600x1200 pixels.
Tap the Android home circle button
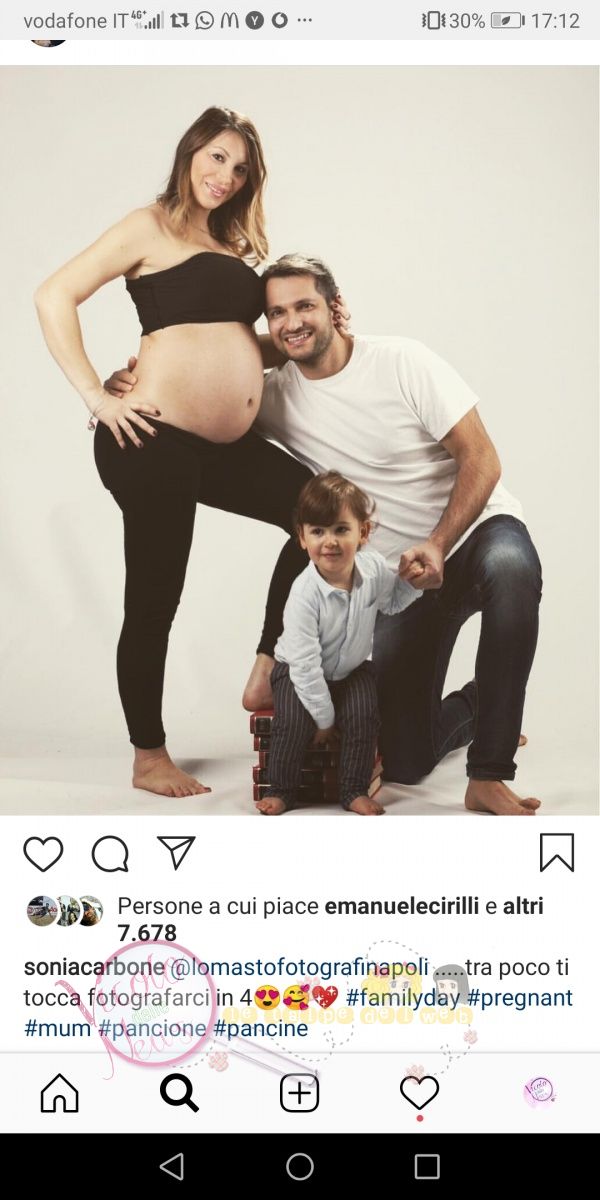(300, 1166)
